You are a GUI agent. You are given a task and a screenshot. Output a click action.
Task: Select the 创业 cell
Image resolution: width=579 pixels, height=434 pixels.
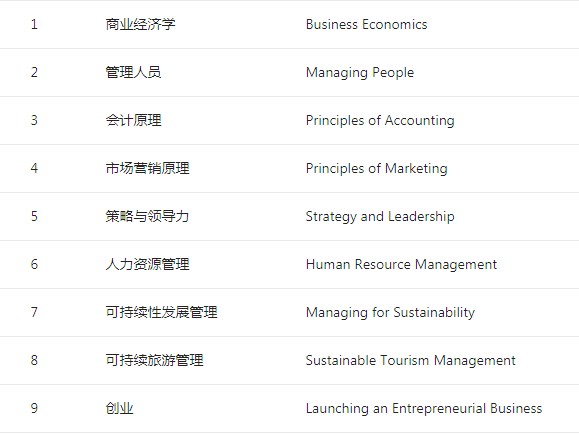(119, 409)
